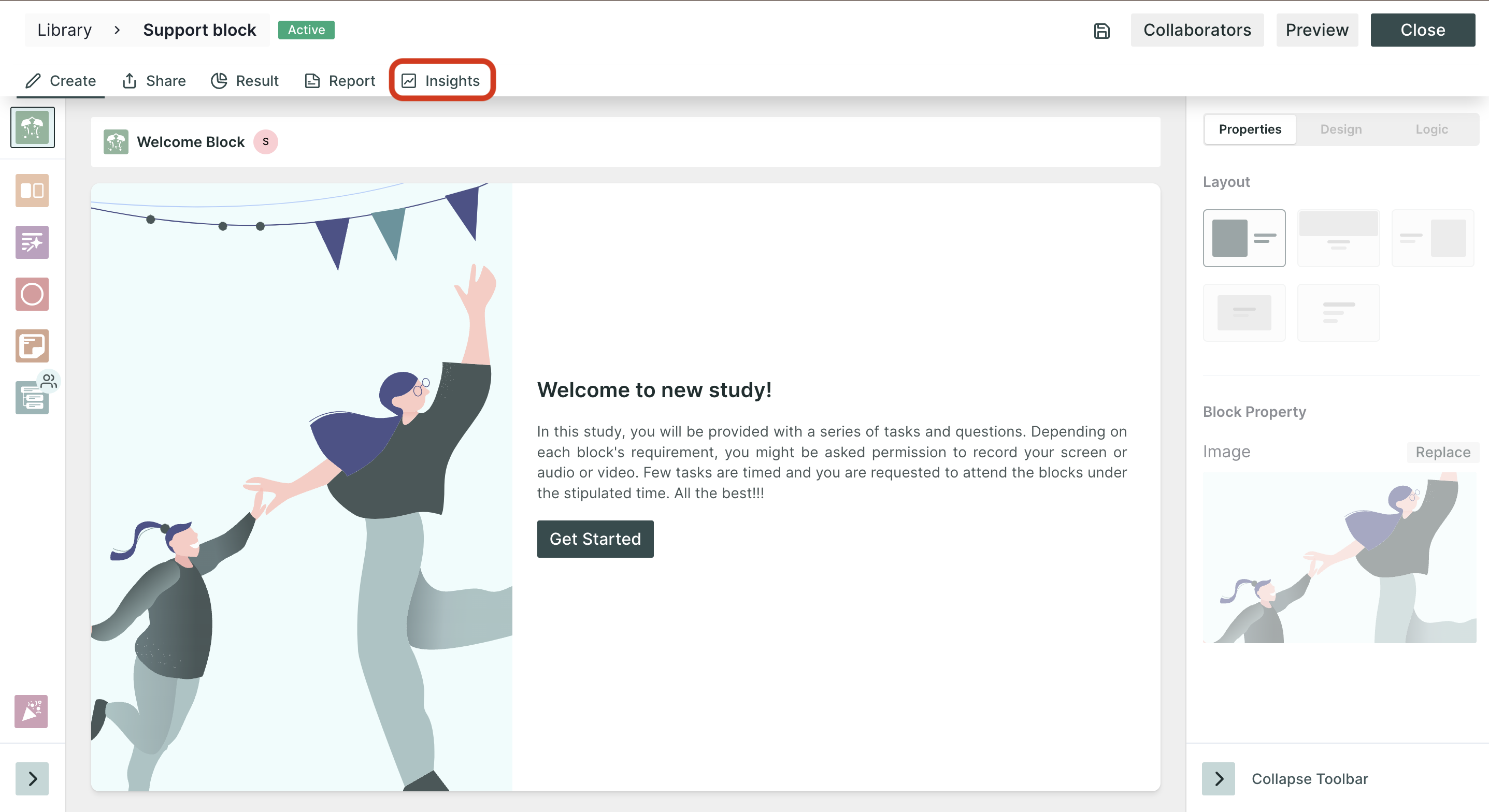Switch to the Logic panel tab
Screen dimensions: 1489x812
click(1431, 129)
